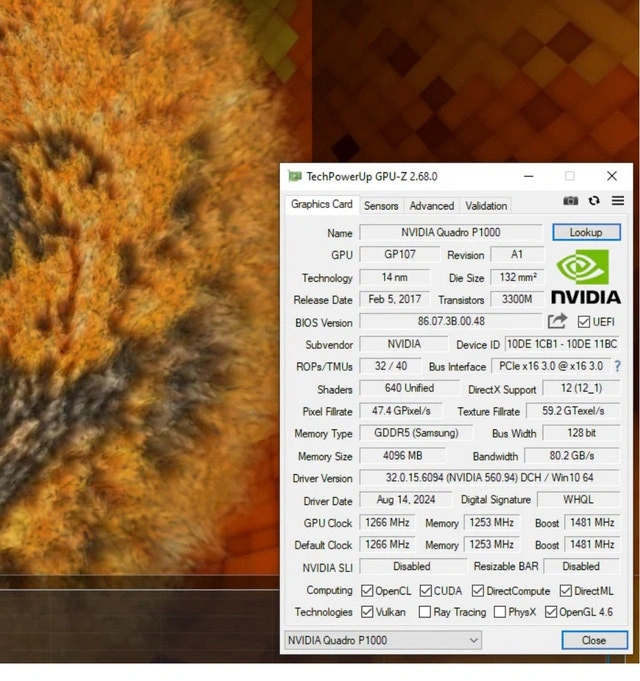Toggle the UEFI checkbox
640x681 pixels.
[x=584, y=322]
